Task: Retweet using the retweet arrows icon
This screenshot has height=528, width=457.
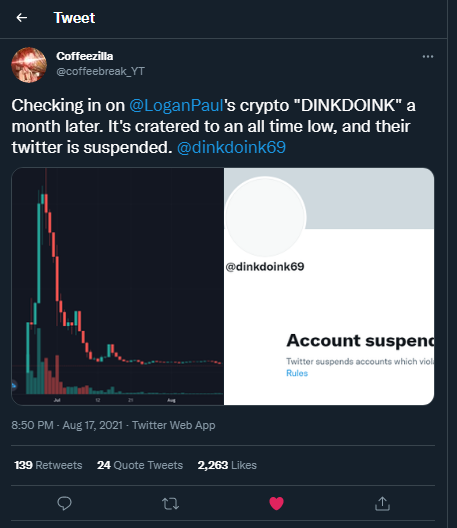Action: (x=170, y=504)
